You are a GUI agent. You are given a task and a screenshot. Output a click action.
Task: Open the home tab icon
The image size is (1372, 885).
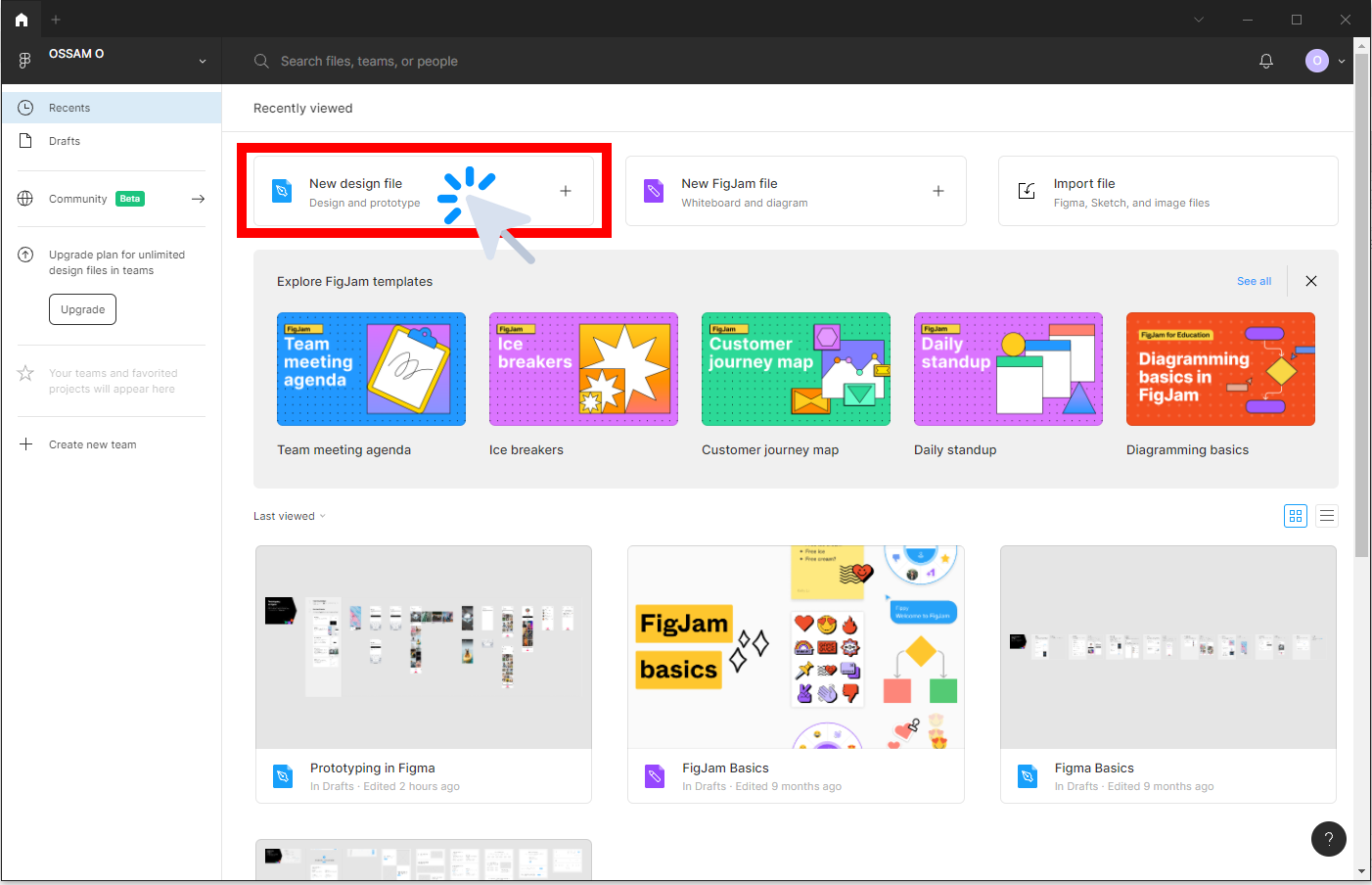[22, 20]
